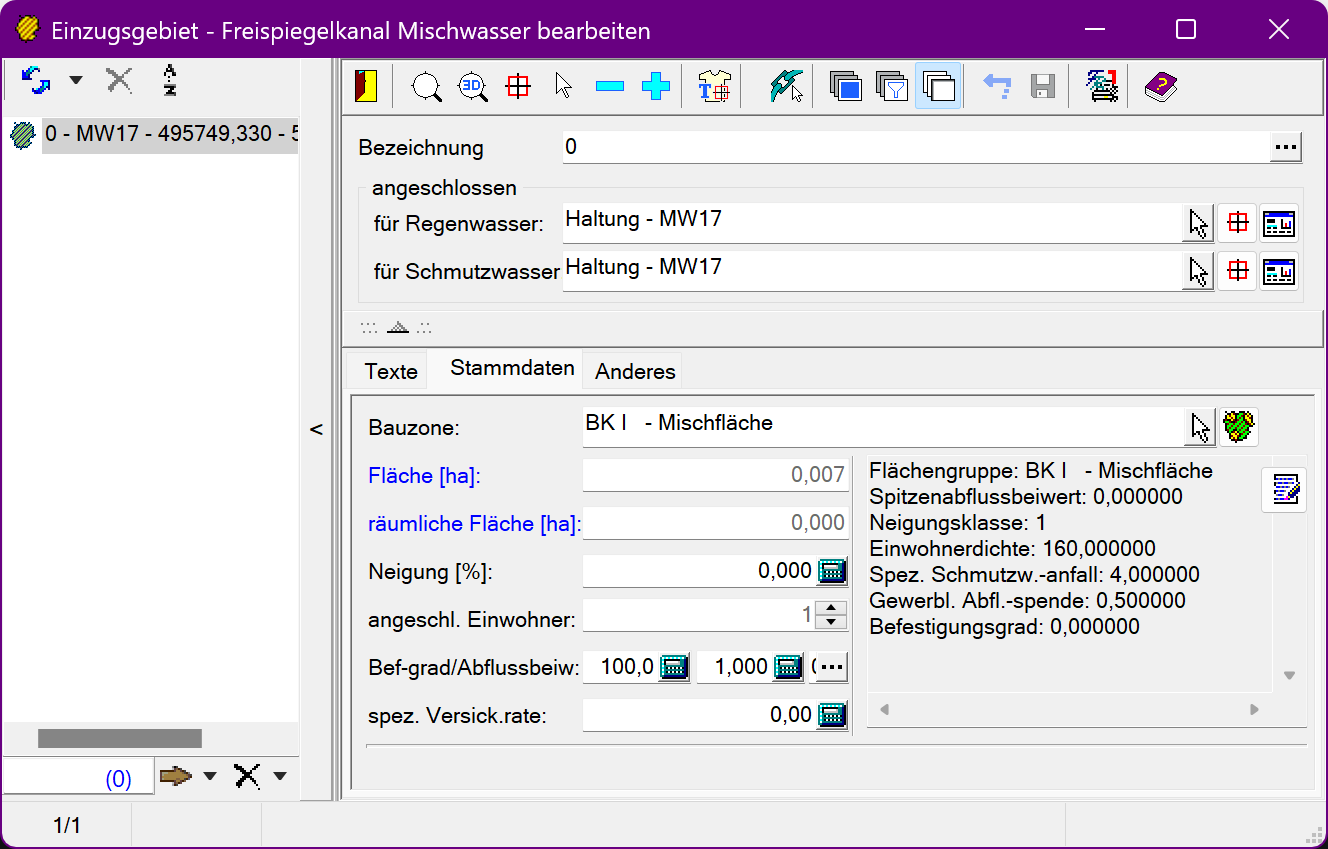Viewport: 1328px width, 849px height.
Task: Open the purple help book icon
Action: pos(1160,87)
